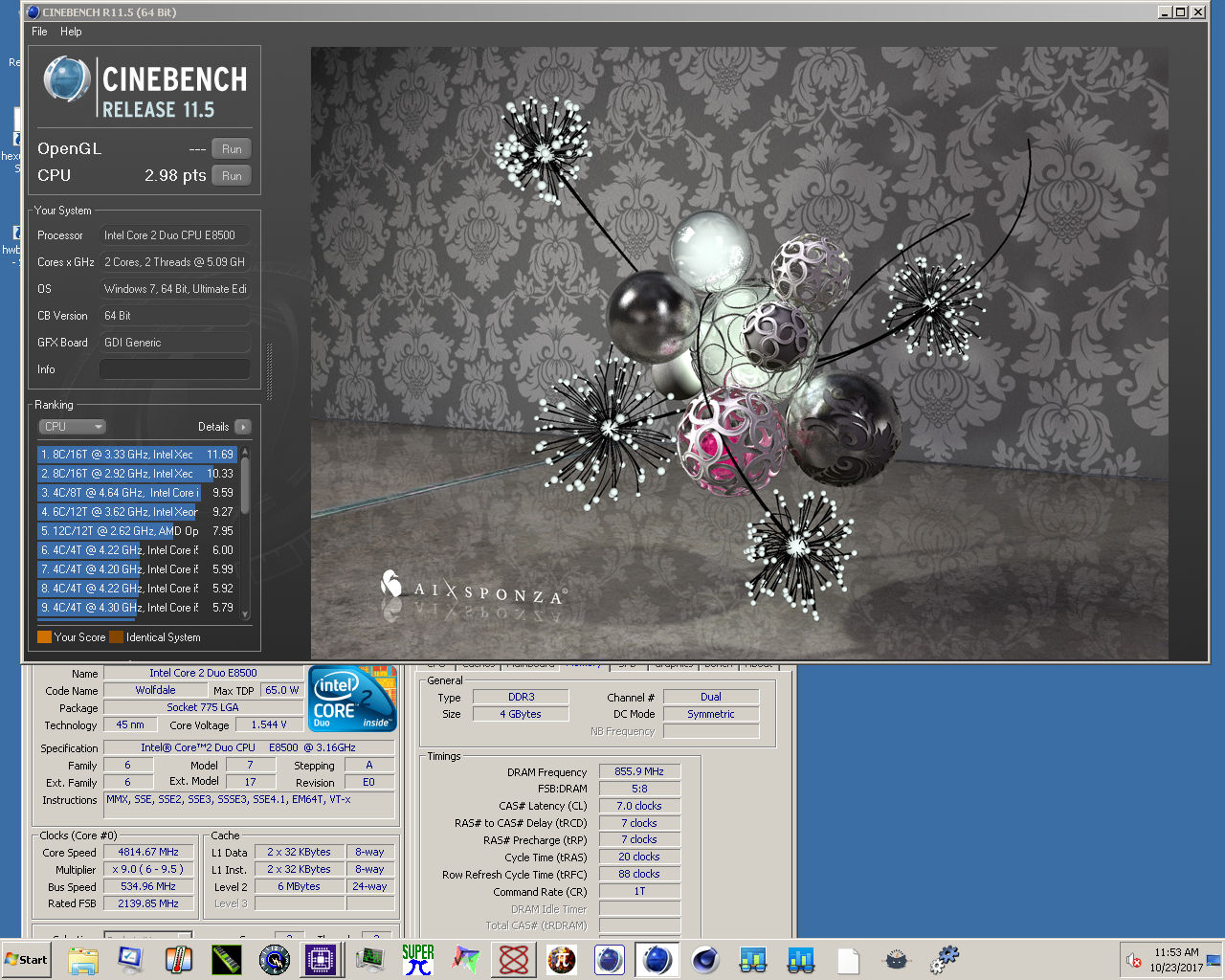Viewport: 1225px width, 980px height.
Task: Select ranking row 1 8C/16T @ 3.33 GHz
Action: click(x=138, y=455)
